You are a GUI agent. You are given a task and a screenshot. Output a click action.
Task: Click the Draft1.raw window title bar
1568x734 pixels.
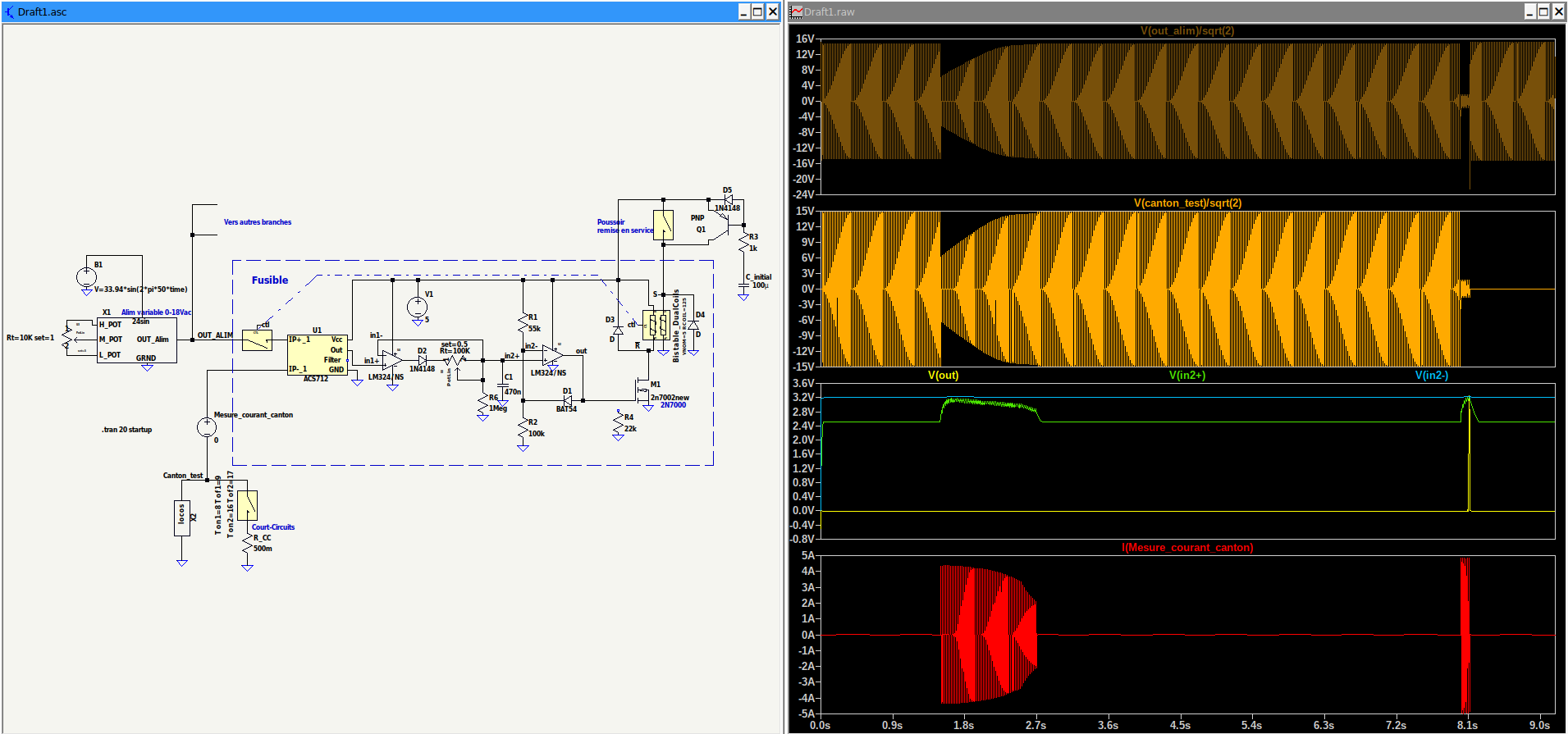pyautogui.click(x=1149, y=11)
